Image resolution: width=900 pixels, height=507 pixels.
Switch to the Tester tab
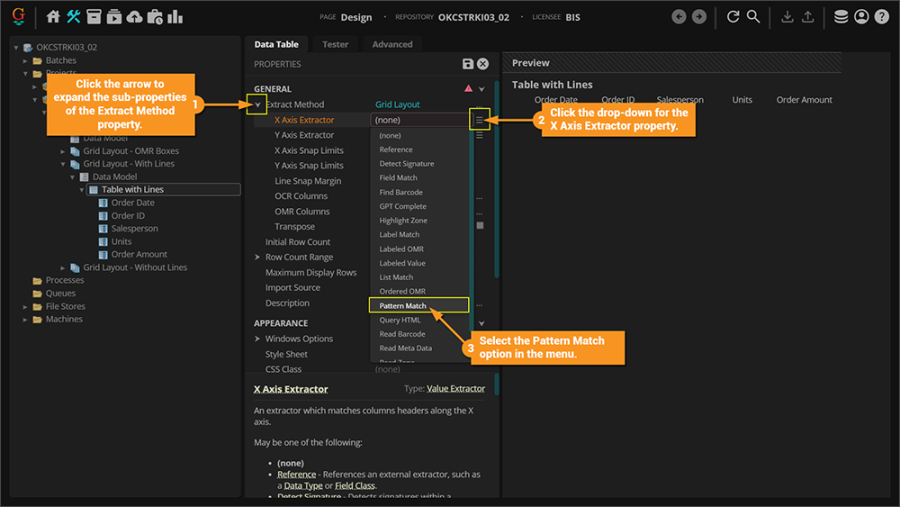[x=335, y=44]
